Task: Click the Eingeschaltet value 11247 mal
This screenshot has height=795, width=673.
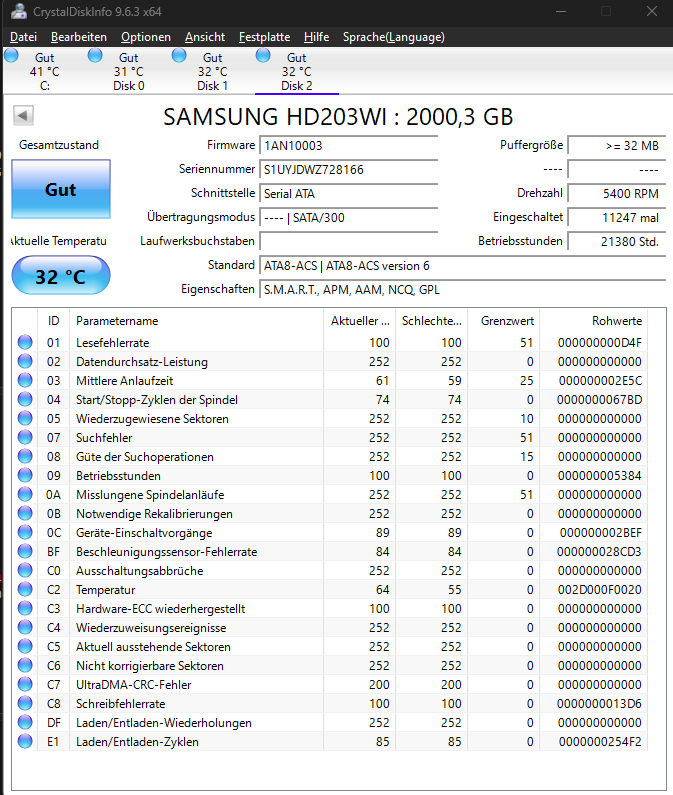Action: tap(616, 218)
